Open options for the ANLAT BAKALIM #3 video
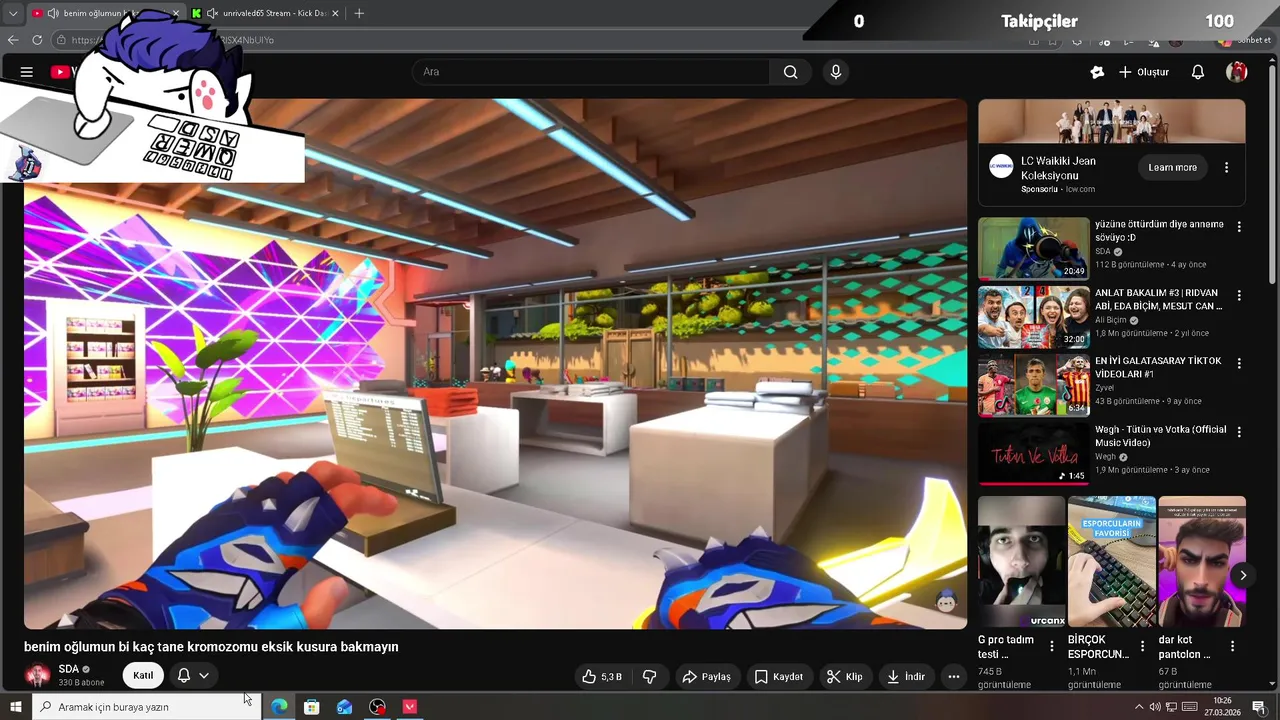 click(1239, 296)
